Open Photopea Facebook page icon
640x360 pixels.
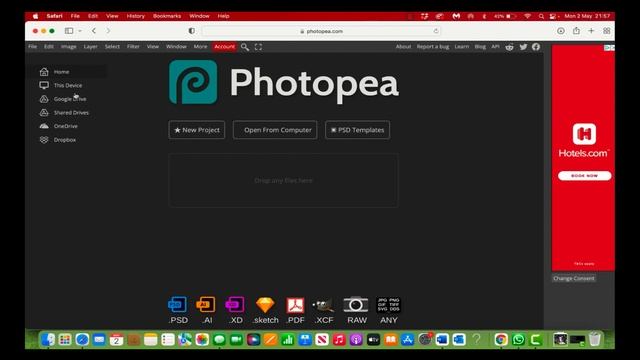tap(536, 47)
